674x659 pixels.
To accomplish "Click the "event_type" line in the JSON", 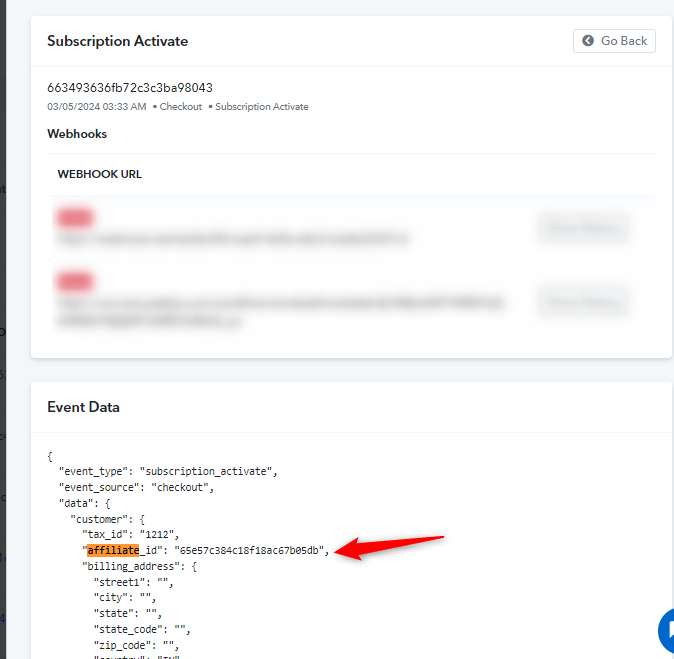I will pyautogui.click(x=168, y=472).
